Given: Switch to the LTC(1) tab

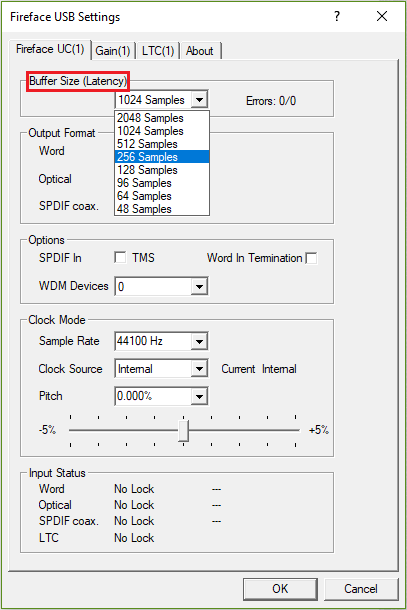Looking at the screenshot, I should 158,51.
